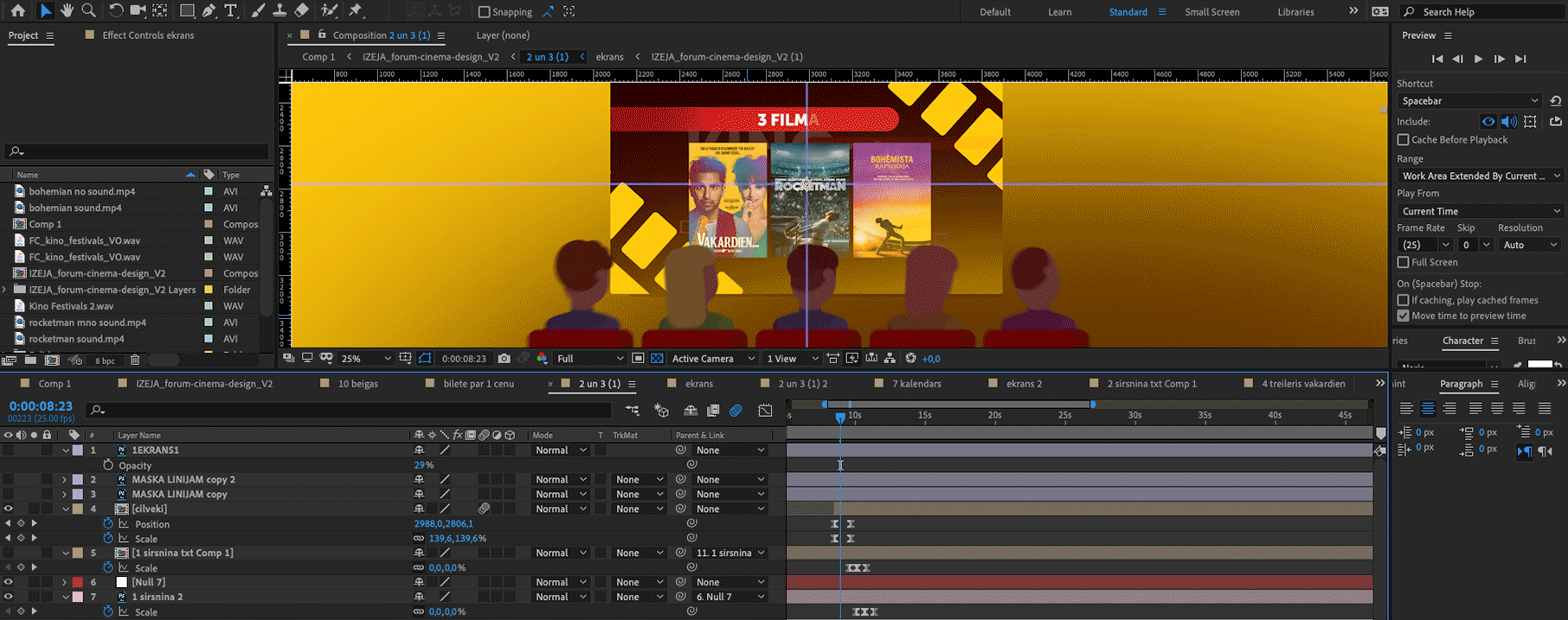1568x620 pixels.
Task: Select the Hand tool
Action: (x=67, y=11)
